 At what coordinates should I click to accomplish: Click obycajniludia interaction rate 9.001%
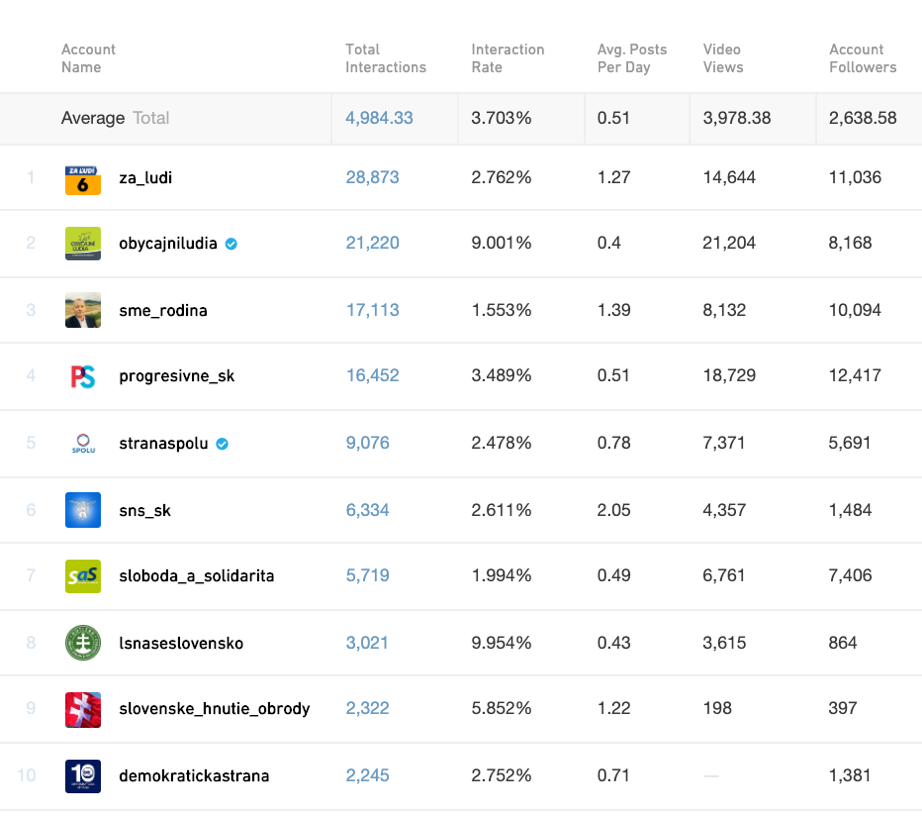click(501, 243)
